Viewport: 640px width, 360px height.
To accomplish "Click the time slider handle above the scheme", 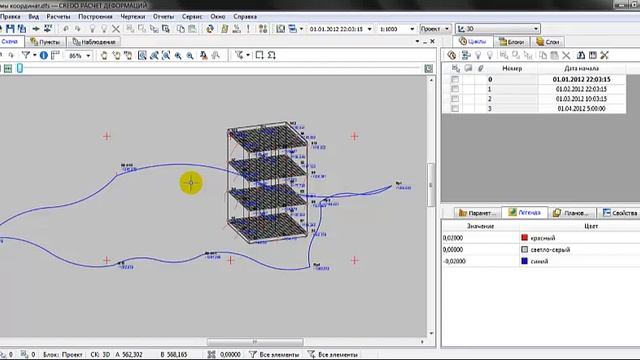I will [20, 69].
